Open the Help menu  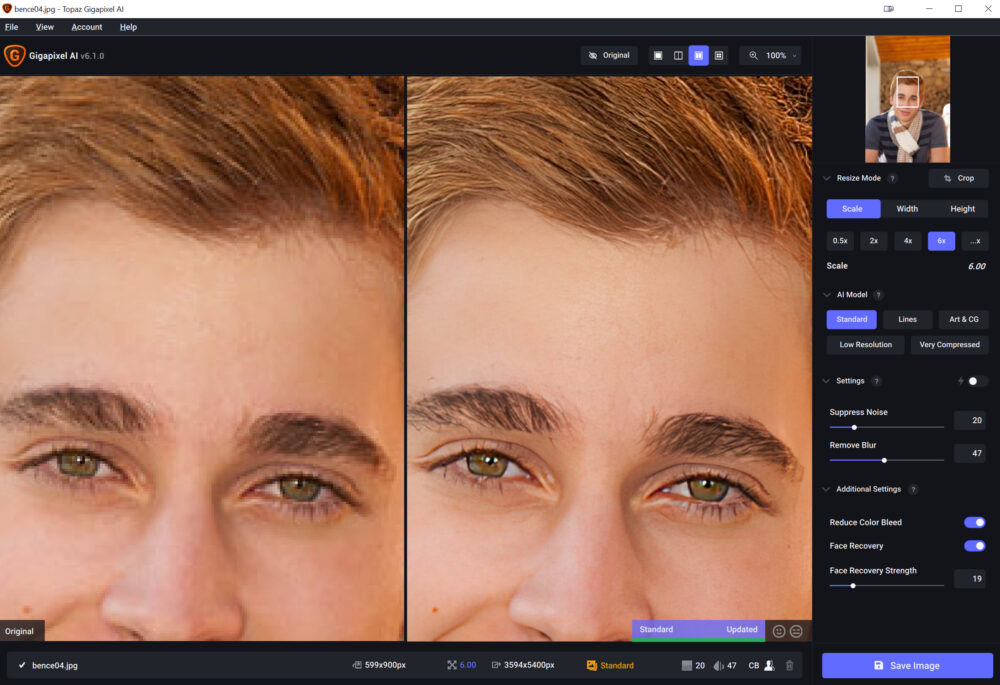click(x=128, y=27)
